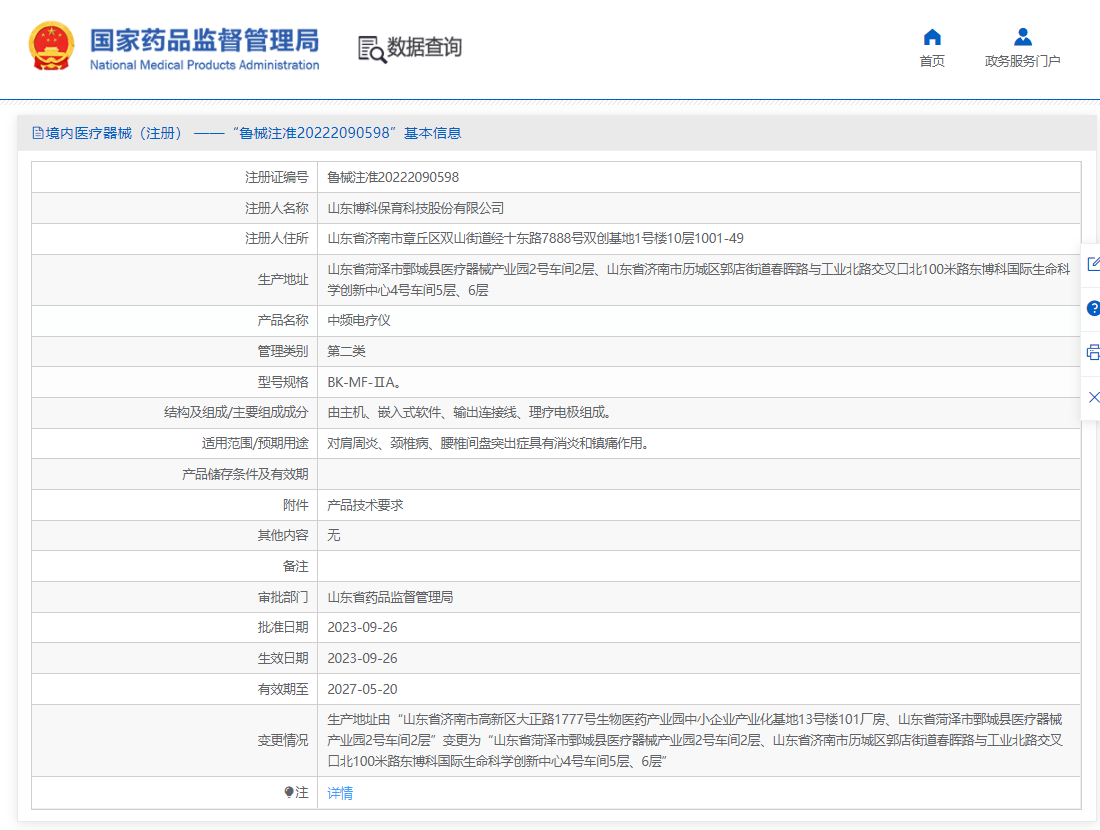Click the 结构及组成/主要组成成分 label
This screenshot has width=1100, height=830.
tap(236, 413)
